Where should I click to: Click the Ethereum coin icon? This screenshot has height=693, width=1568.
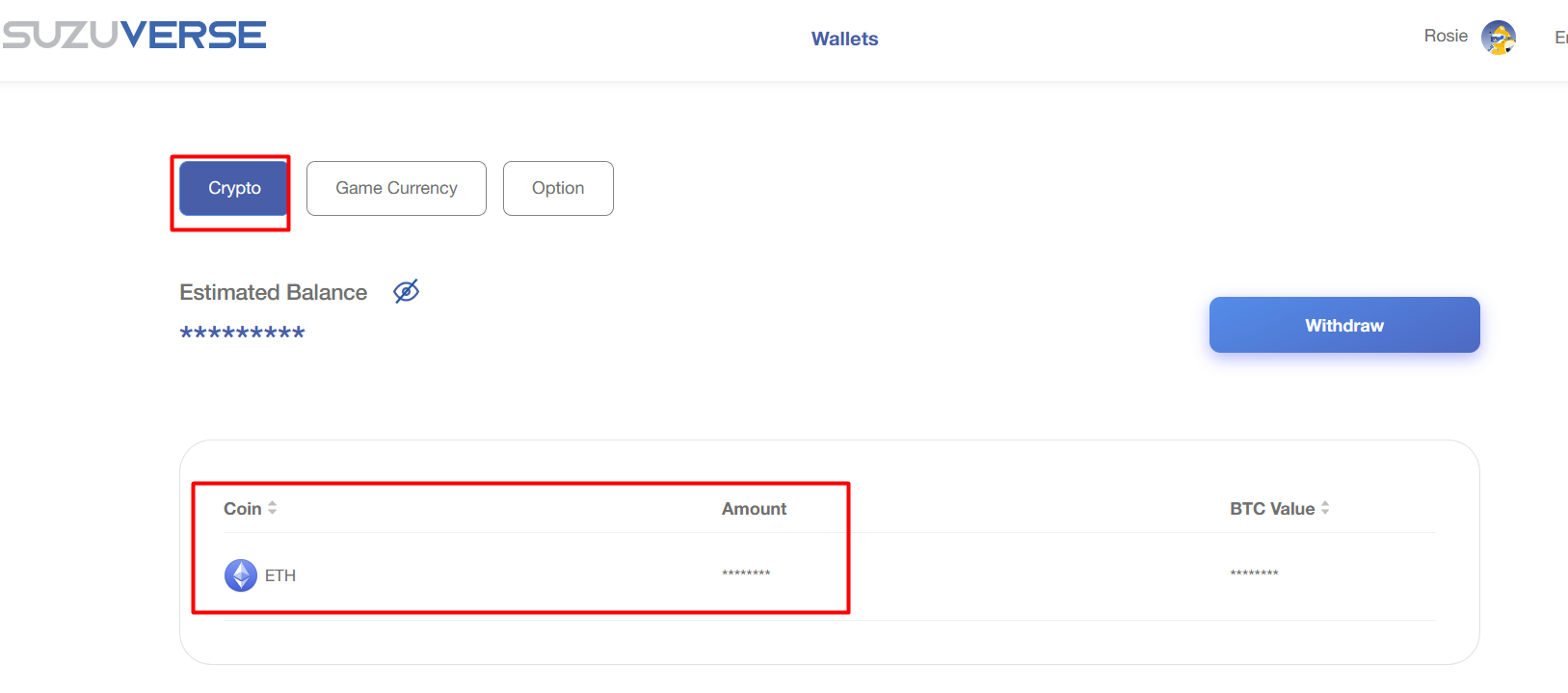pos(240,575)
